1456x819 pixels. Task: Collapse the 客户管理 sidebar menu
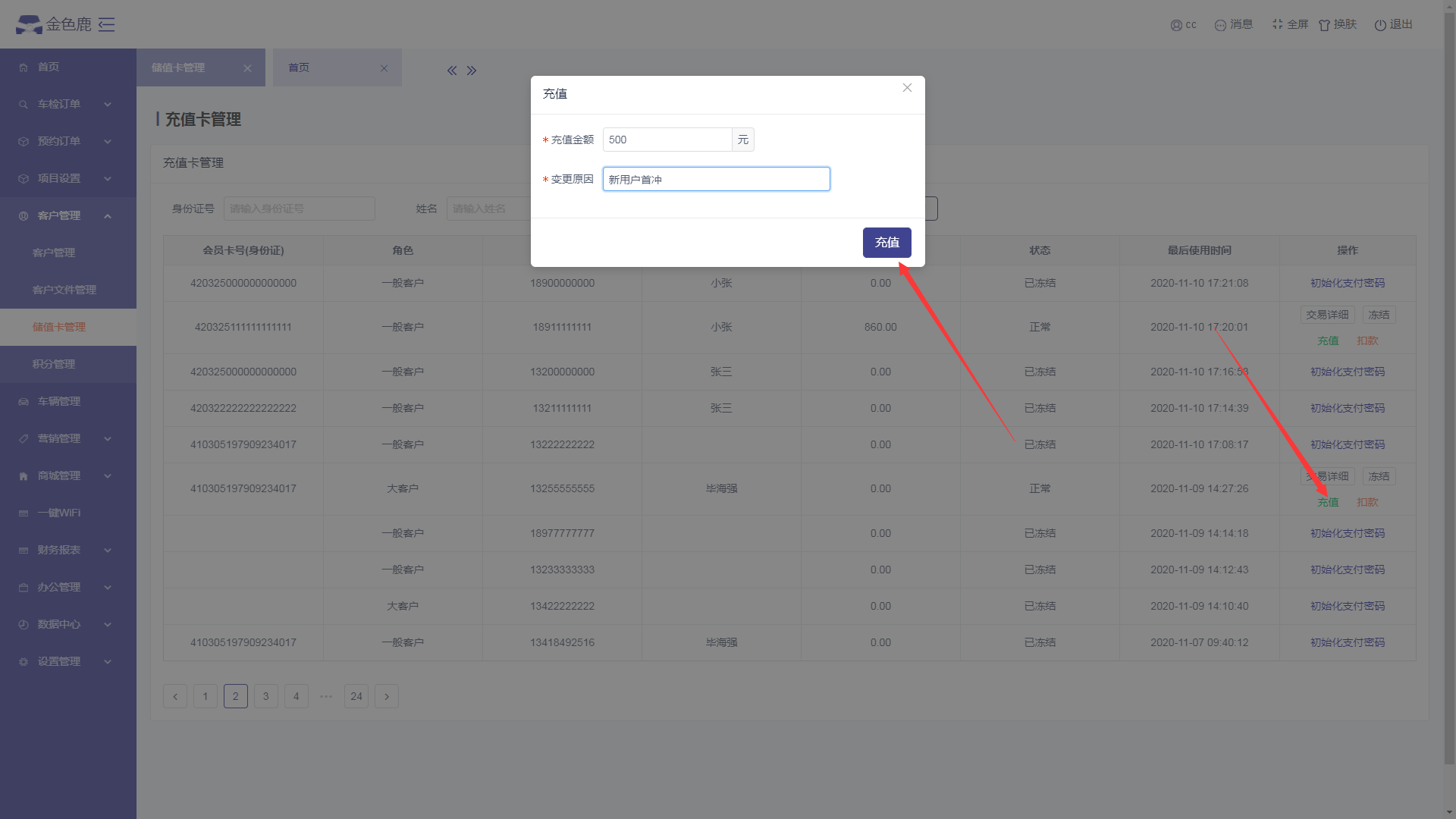point(68,215)
